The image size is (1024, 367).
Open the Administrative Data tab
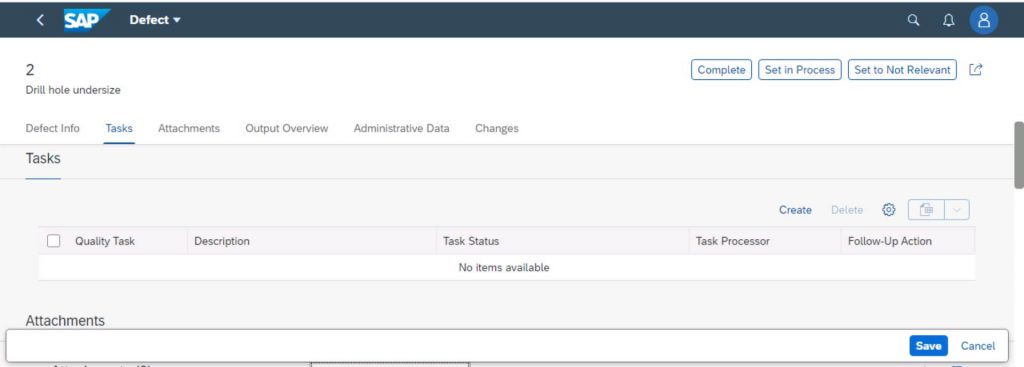401,129
